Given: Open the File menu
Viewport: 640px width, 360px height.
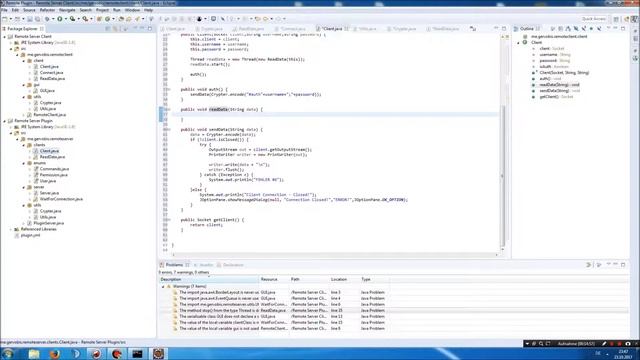Looking at the screenshot, I should (x=4, y=10).
